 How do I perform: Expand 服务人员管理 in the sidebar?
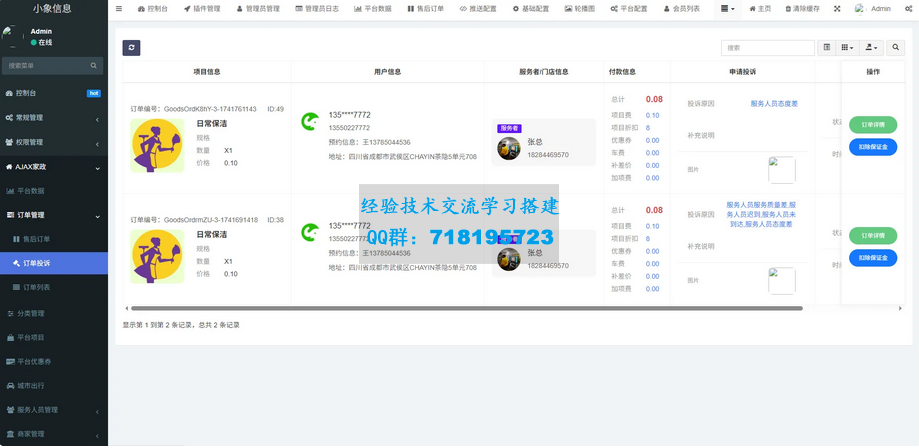click(54, 410)
